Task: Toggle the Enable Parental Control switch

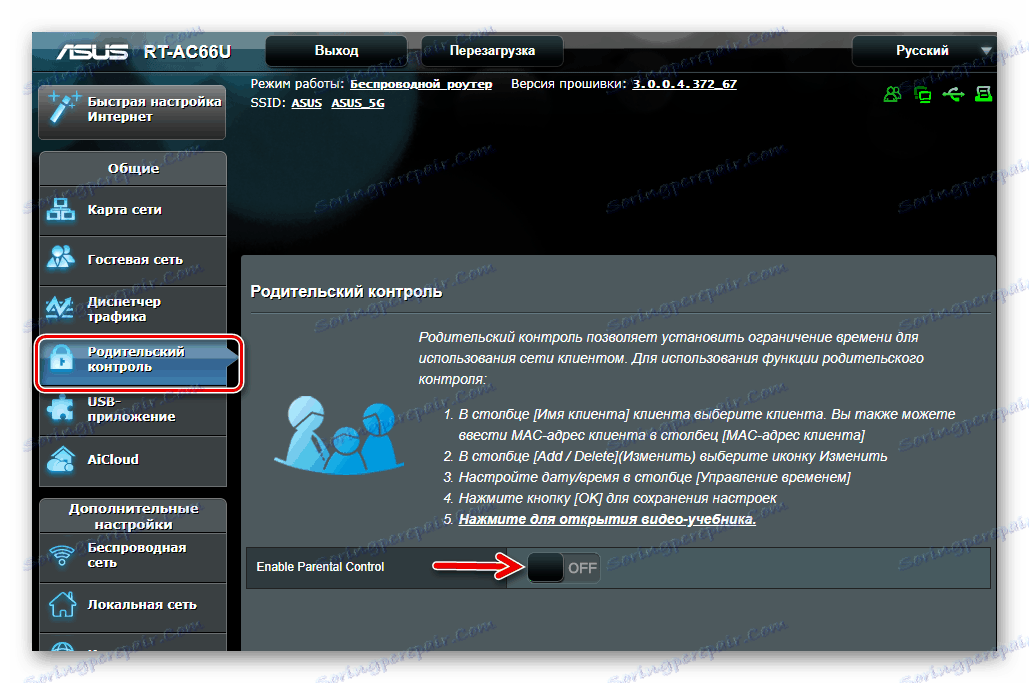Action: pos(563,568)
